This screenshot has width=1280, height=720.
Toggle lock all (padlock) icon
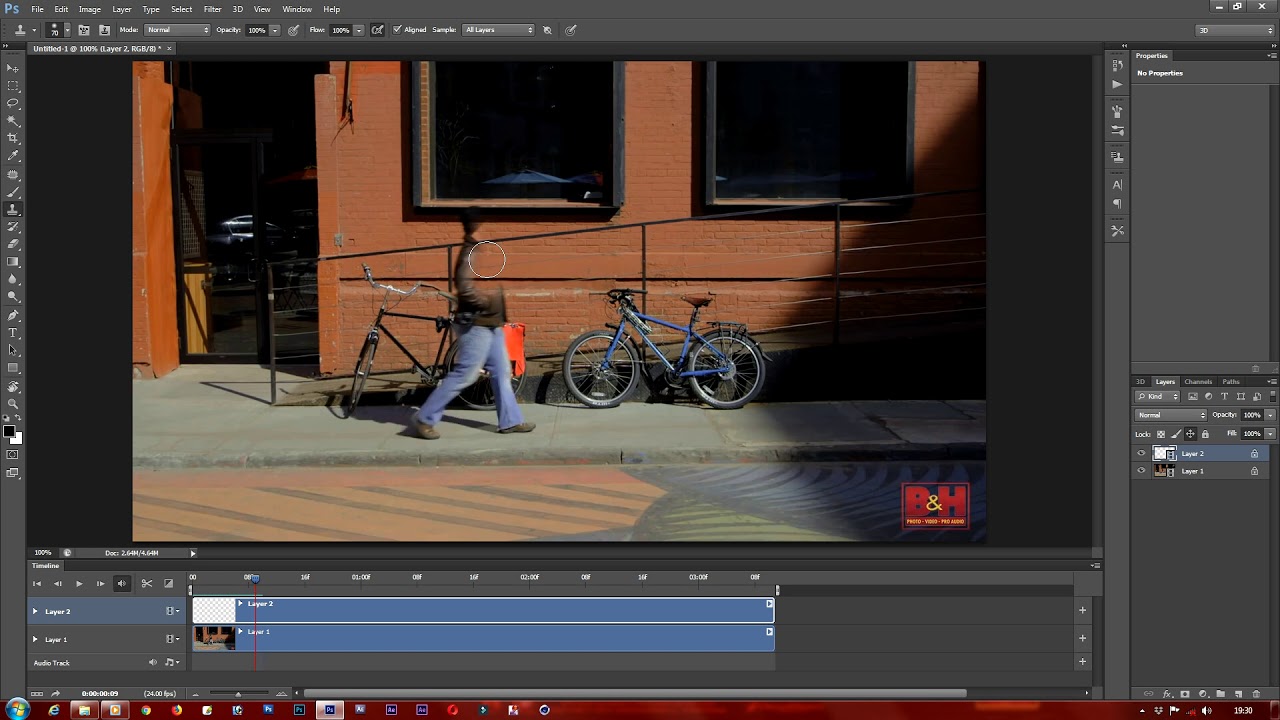pos(1205,434)
